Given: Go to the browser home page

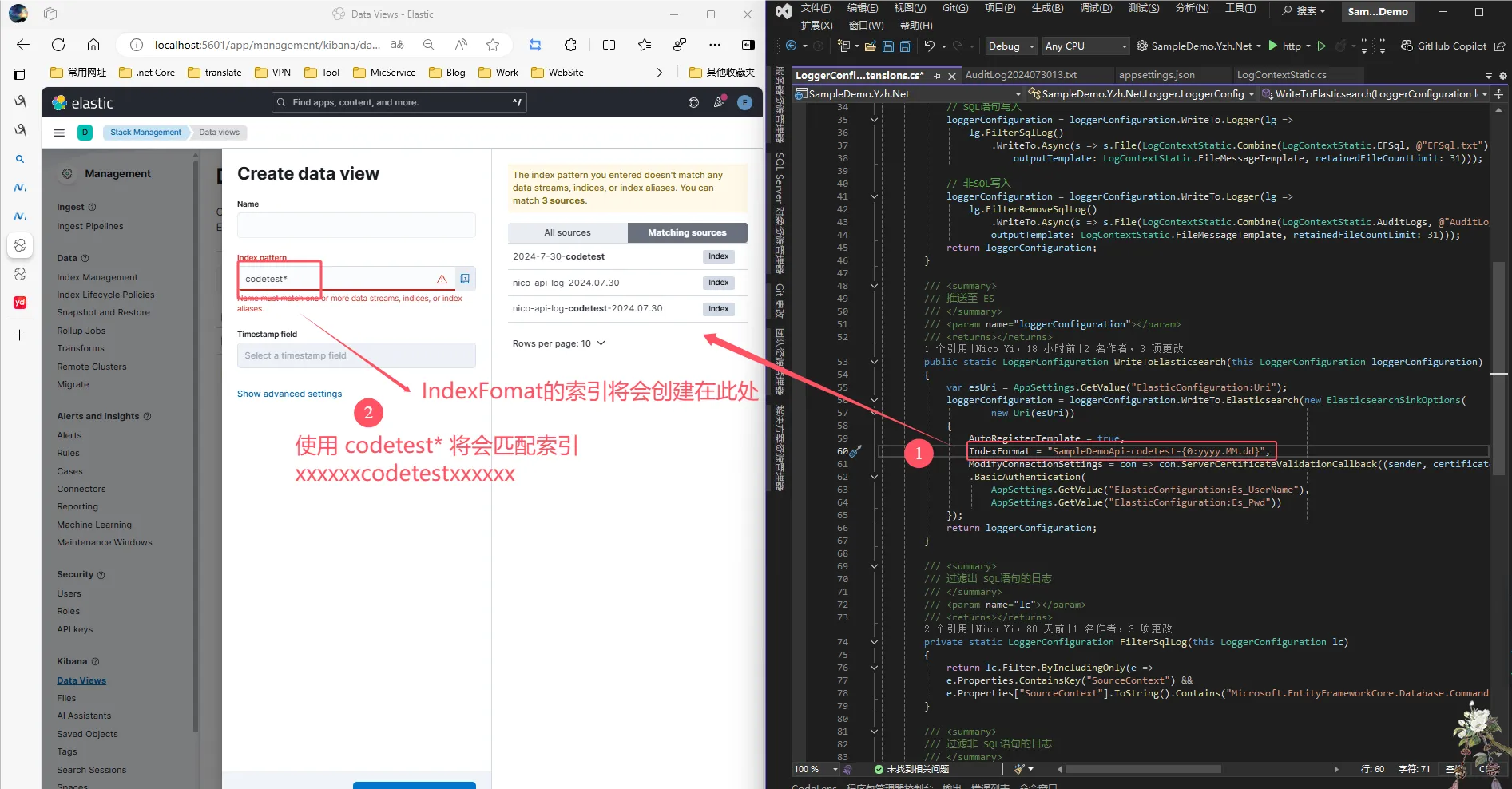Looking at the screenshot, I should (93, 45).
